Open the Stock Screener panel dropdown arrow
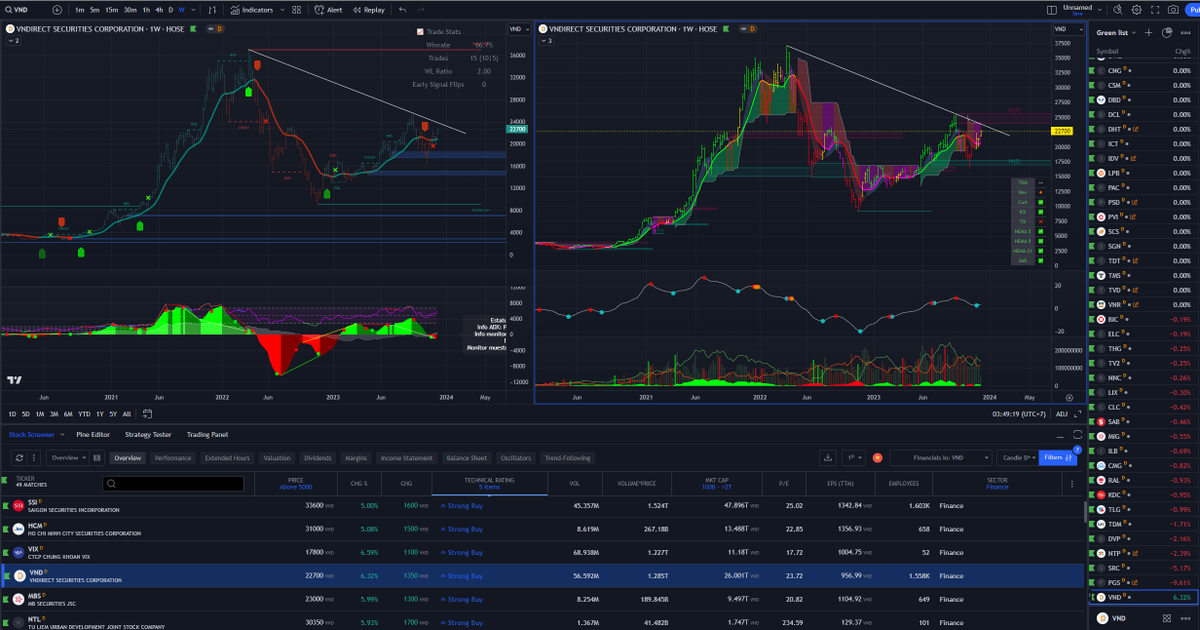 pyautogui.click(x=62, y=434)
